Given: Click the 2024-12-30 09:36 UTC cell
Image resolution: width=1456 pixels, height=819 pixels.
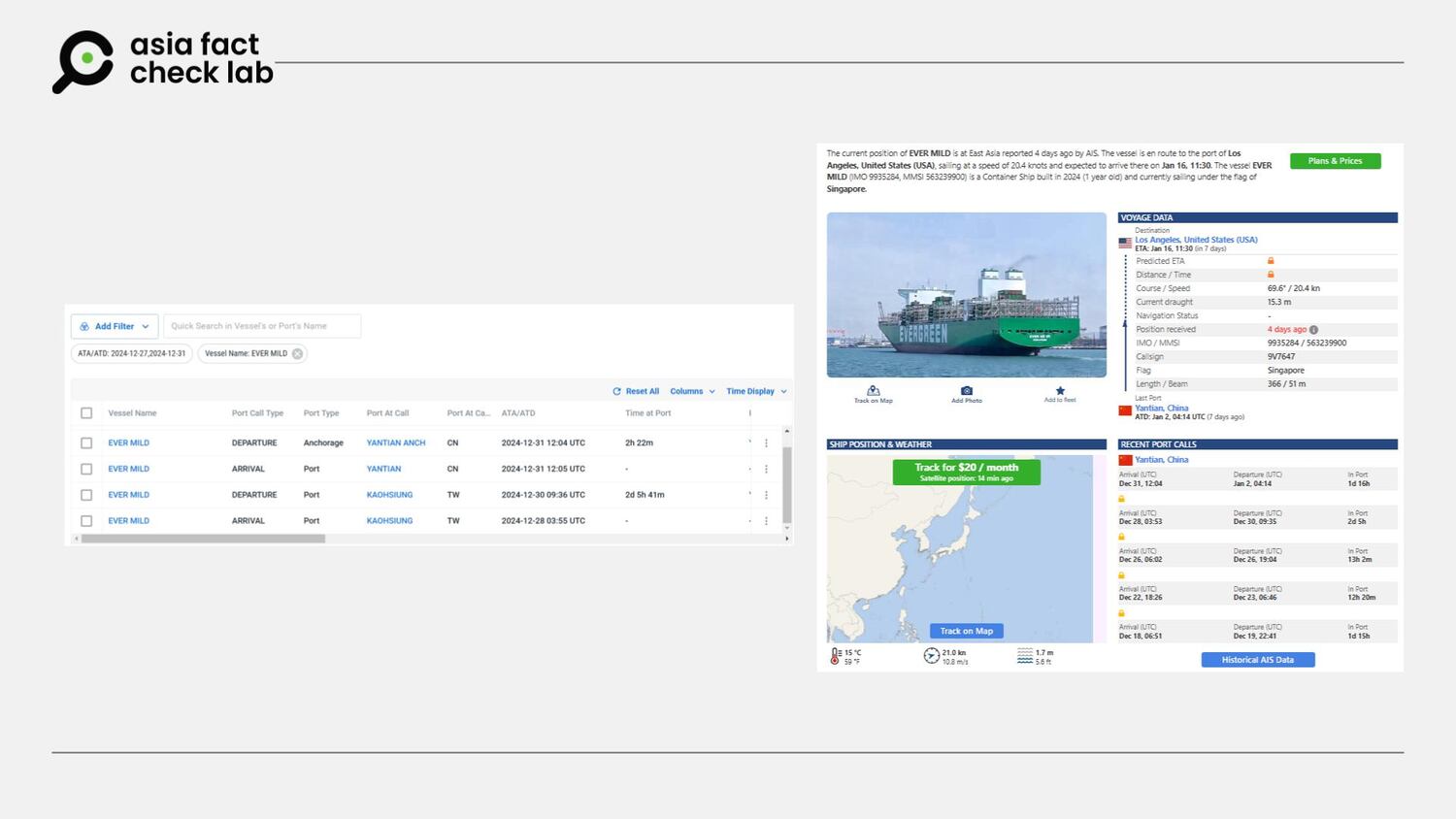Looking at the screenshot, I should tap(543, 495).
